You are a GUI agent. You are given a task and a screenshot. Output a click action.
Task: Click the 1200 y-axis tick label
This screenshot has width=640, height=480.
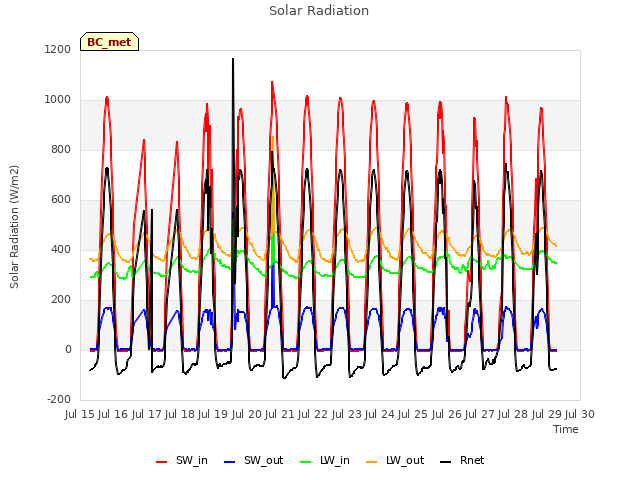[58, 49]
